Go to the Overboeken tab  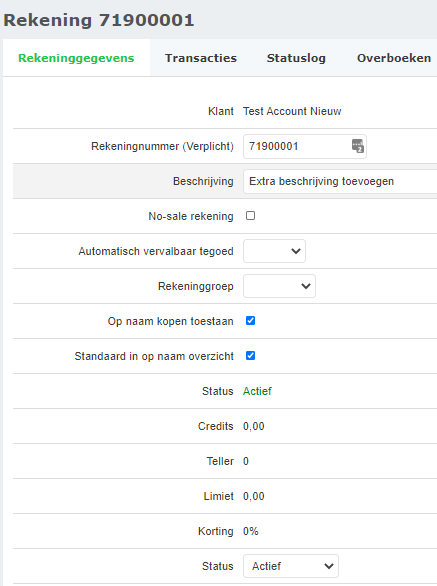[394, 58]
